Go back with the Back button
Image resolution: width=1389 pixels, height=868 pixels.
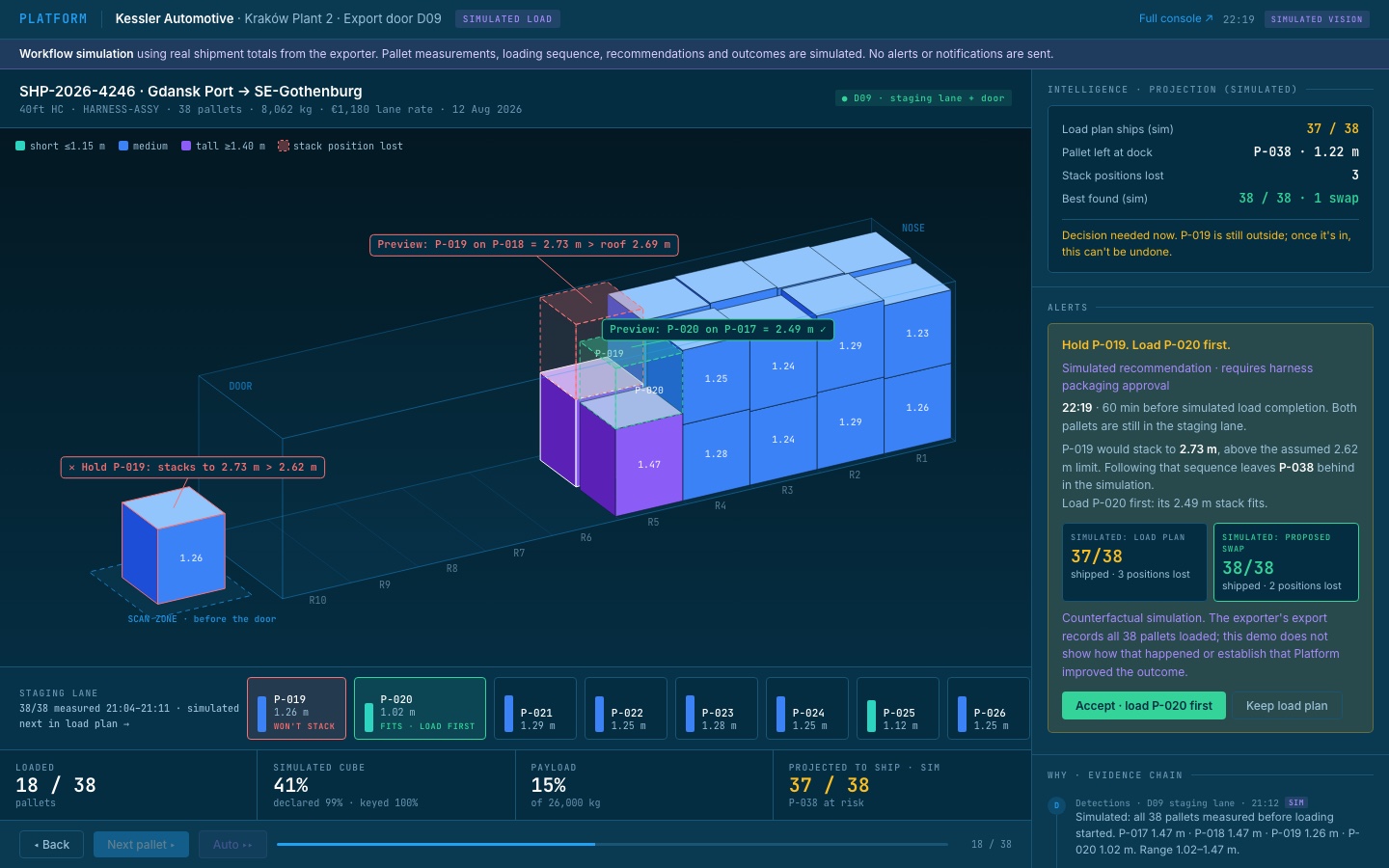51,845
